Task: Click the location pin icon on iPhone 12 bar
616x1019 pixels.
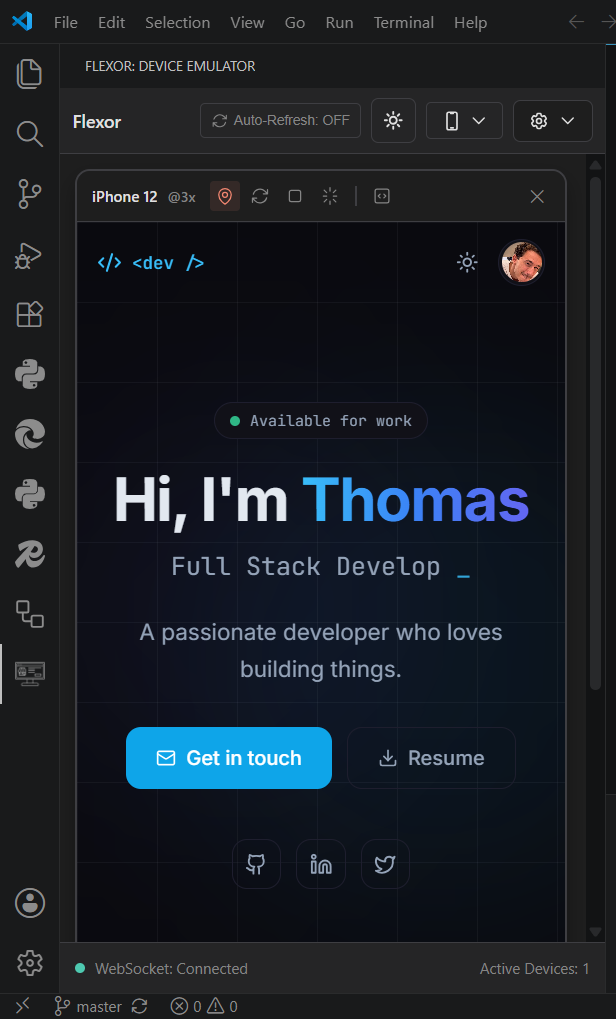Action: pyautogui.click(x=225, y=196)
